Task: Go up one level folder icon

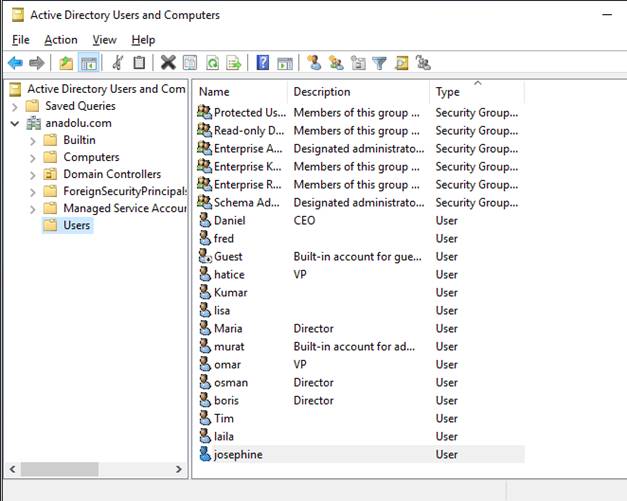Action: tap(66, 63)
